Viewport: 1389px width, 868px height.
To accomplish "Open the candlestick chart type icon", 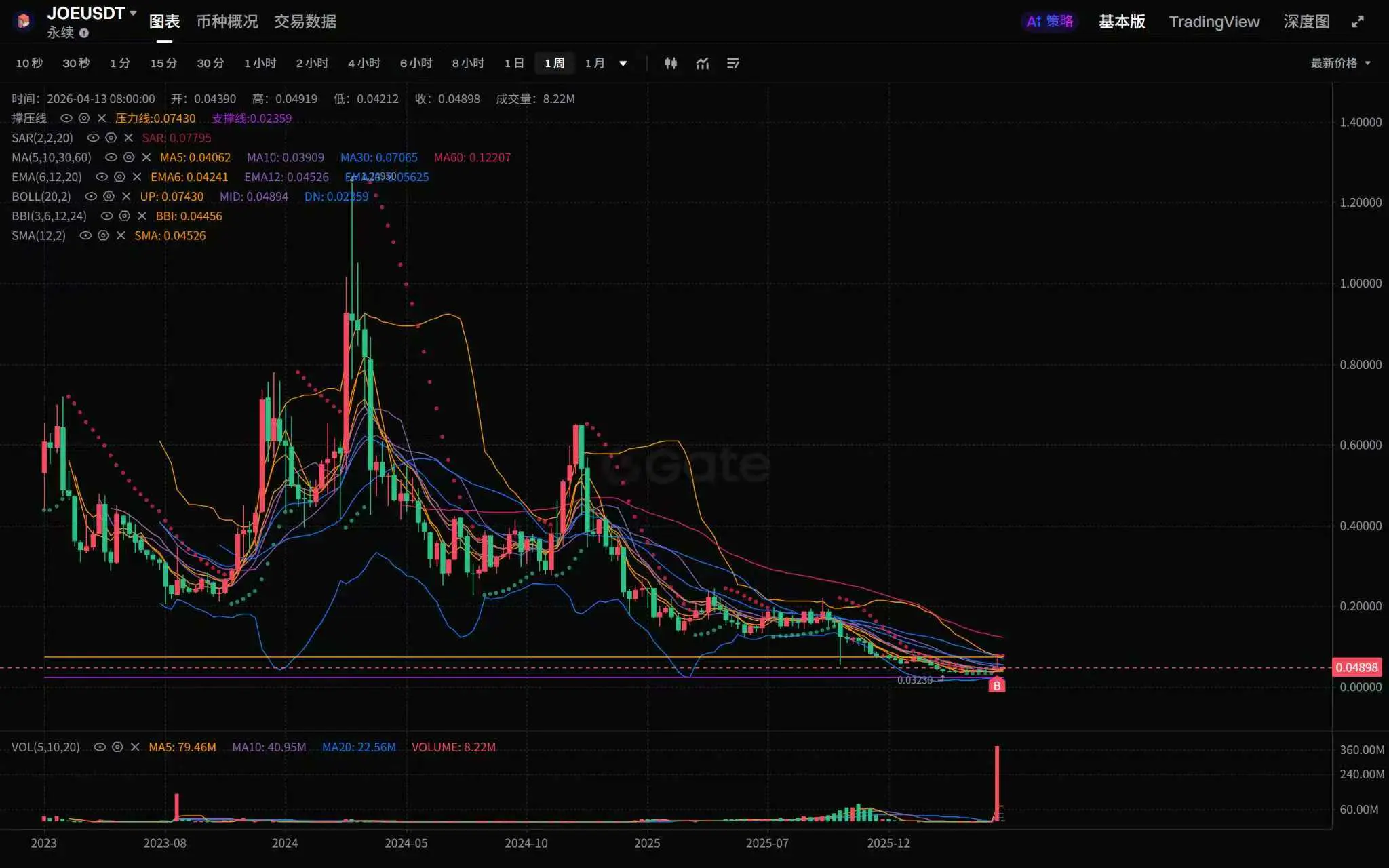I will [x=670, y=63].
